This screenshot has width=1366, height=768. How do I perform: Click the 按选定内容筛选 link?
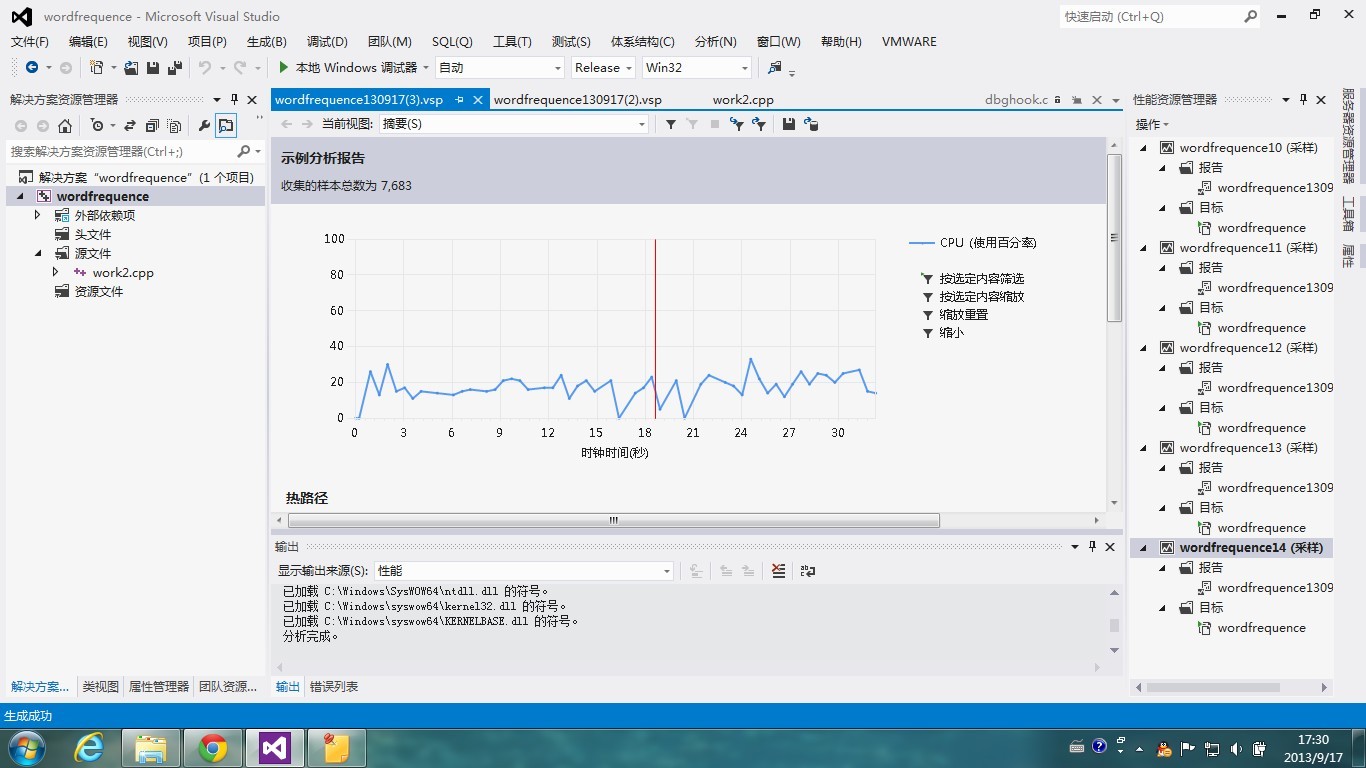pos(982,279)
